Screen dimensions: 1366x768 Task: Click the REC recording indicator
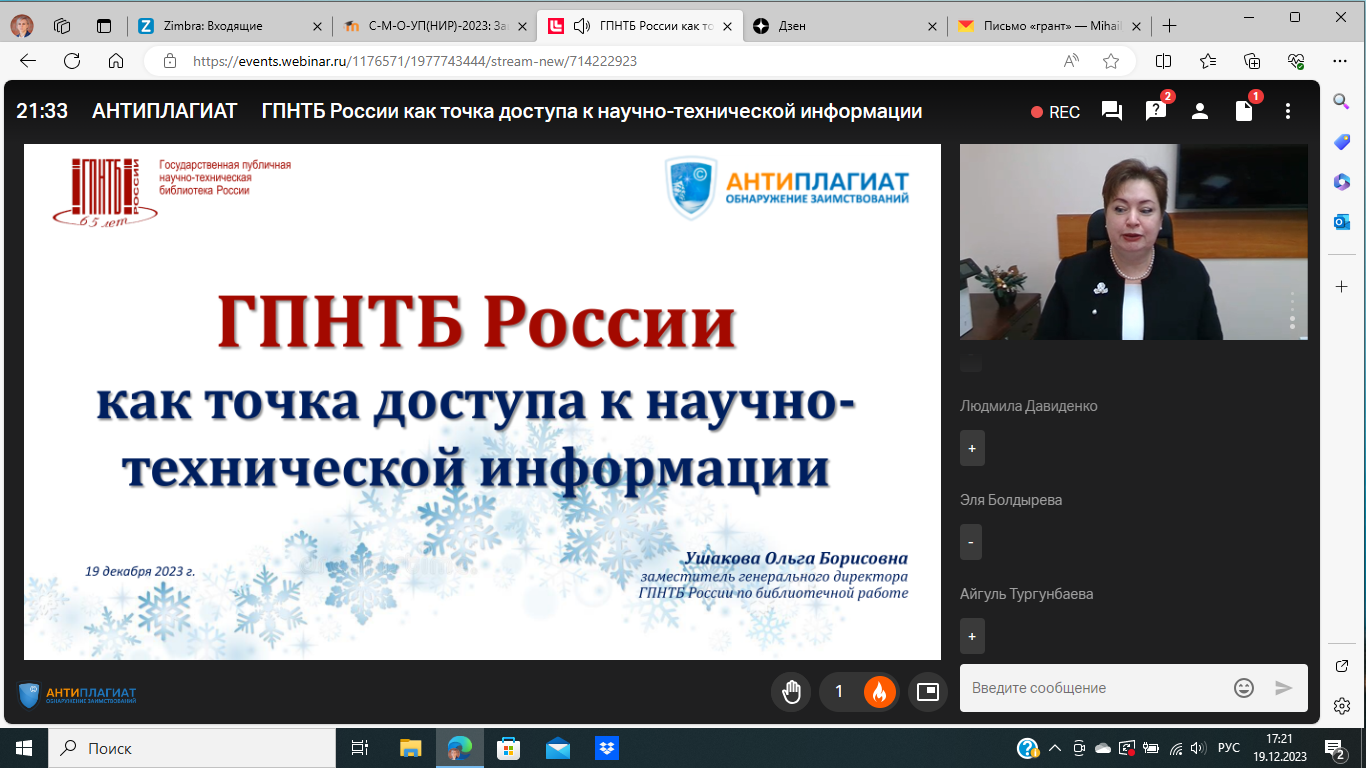pos(1056,112)
